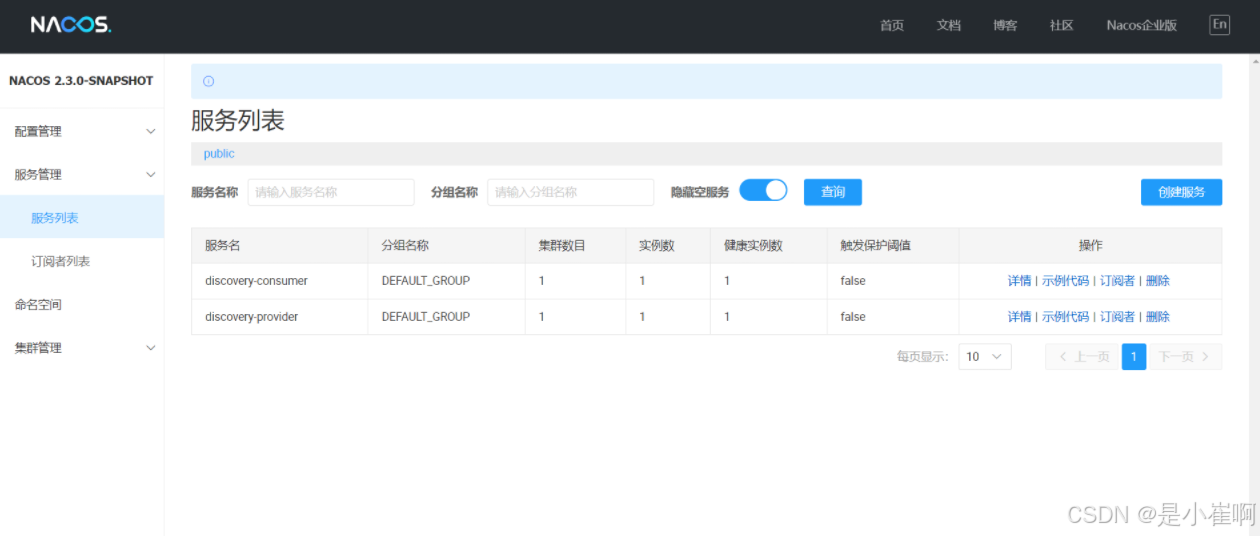Viewport: 1260px width, 536px height.
Task: Open 示例代码 for discovery-provider
Action: 1065,317
